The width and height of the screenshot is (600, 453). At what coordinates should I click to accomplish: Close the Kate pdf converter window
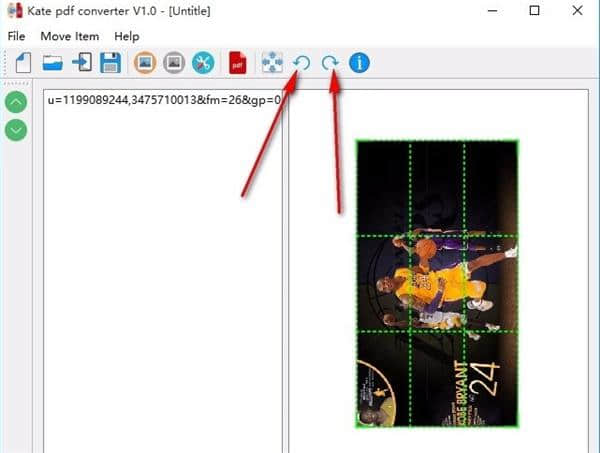click(577, 10)
